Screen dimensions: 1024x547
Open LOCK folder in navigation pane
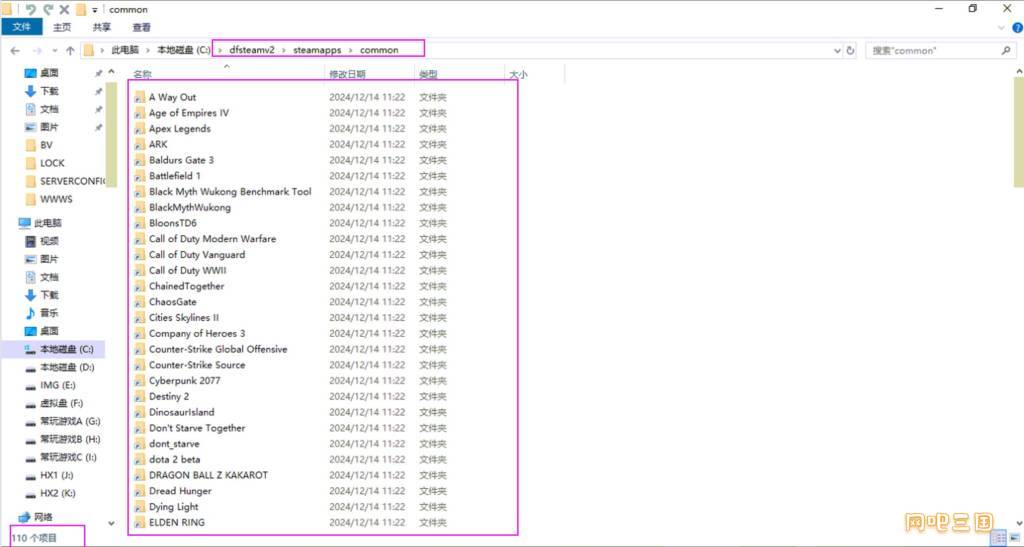coord(52,163)
